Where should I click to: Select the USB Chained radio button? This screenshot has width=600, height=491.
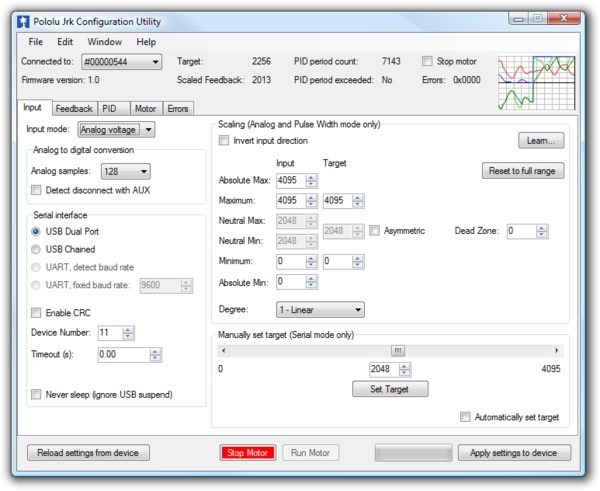pos(37,249)
